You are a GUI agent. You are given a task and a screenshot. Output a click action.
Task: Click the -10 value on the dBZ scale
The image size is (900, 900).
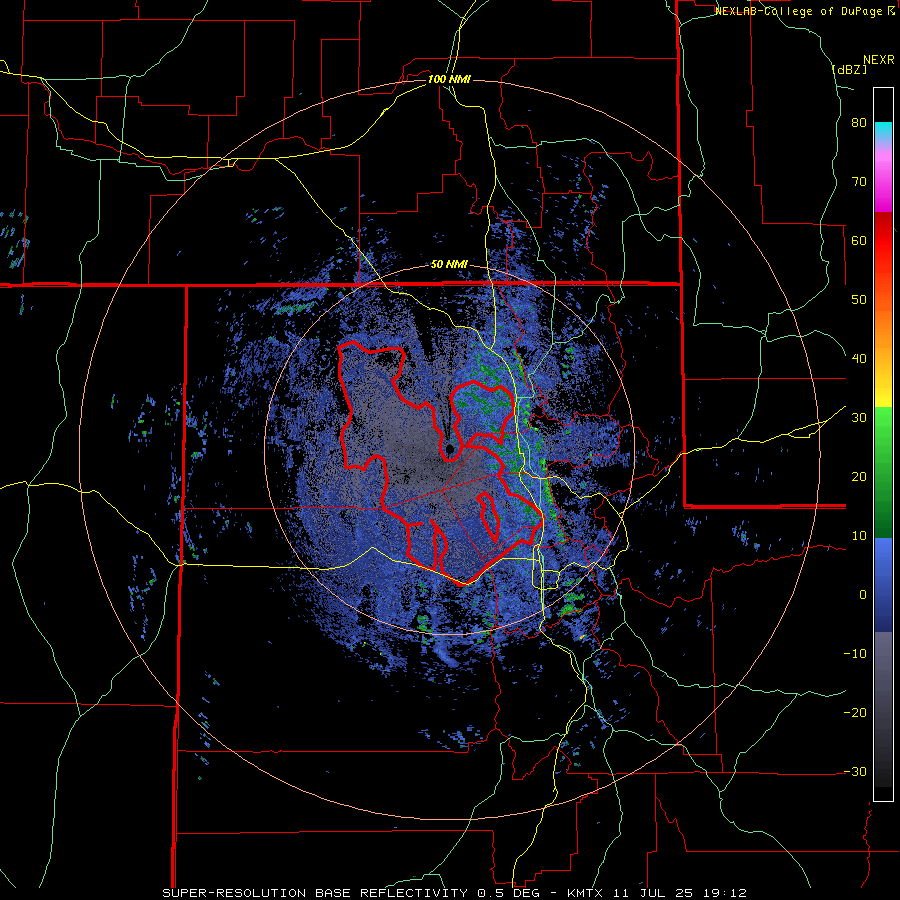855,654
